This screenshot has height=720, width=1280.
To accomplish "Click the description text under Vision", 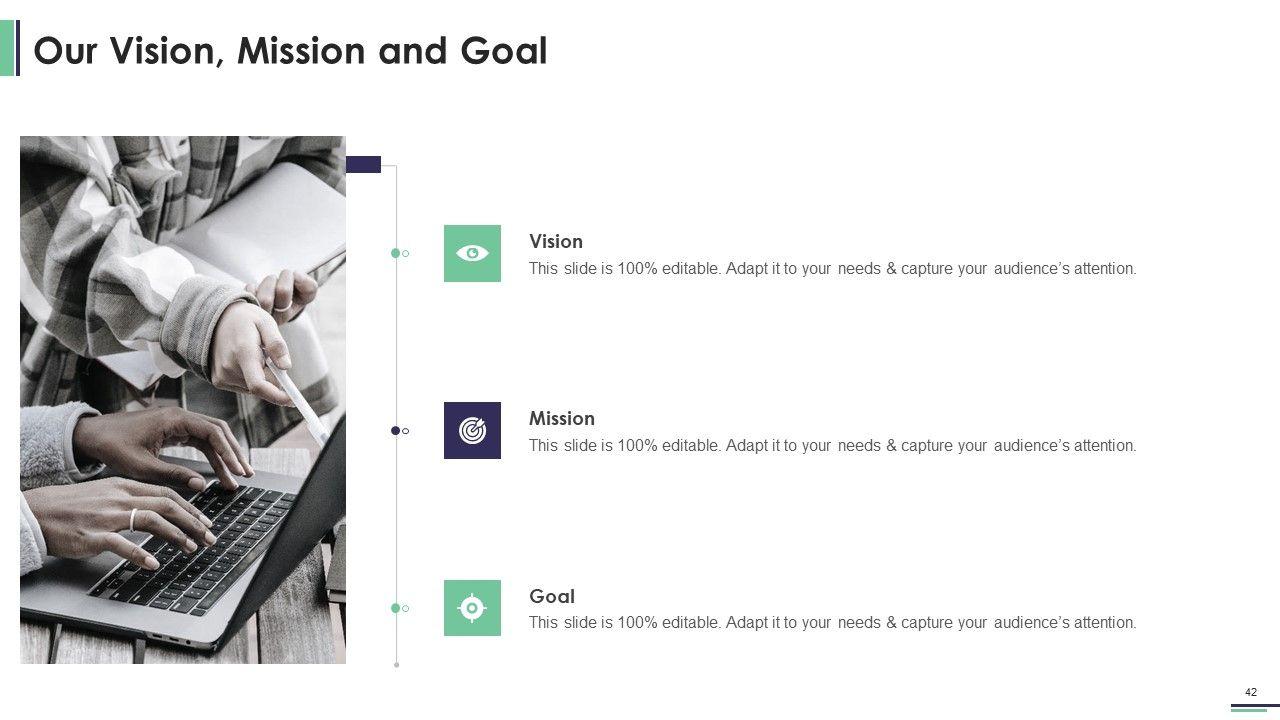I will (832, 269).
